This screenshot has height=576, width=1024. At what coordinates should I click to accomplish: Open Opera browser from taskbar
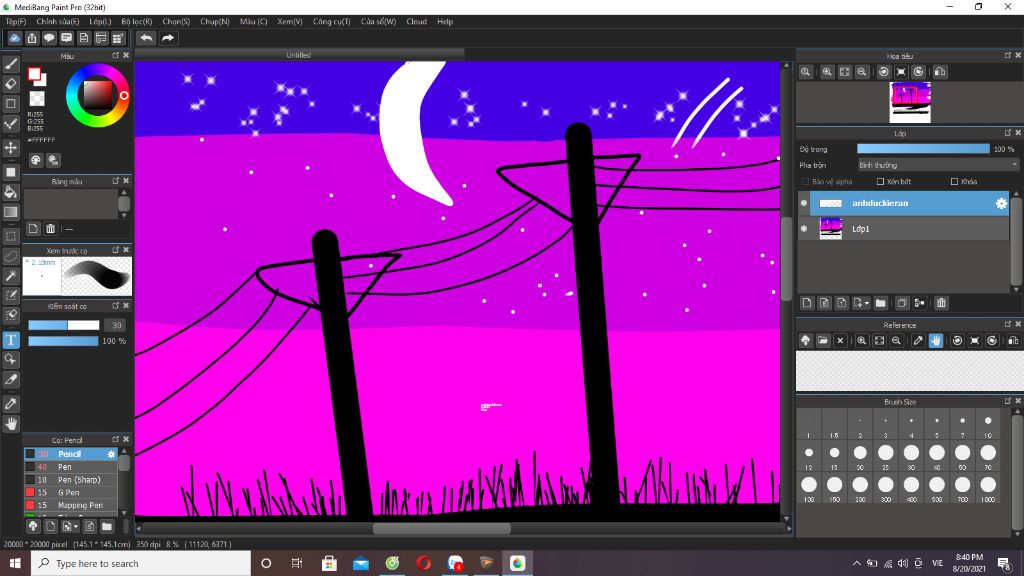(423, 563)
